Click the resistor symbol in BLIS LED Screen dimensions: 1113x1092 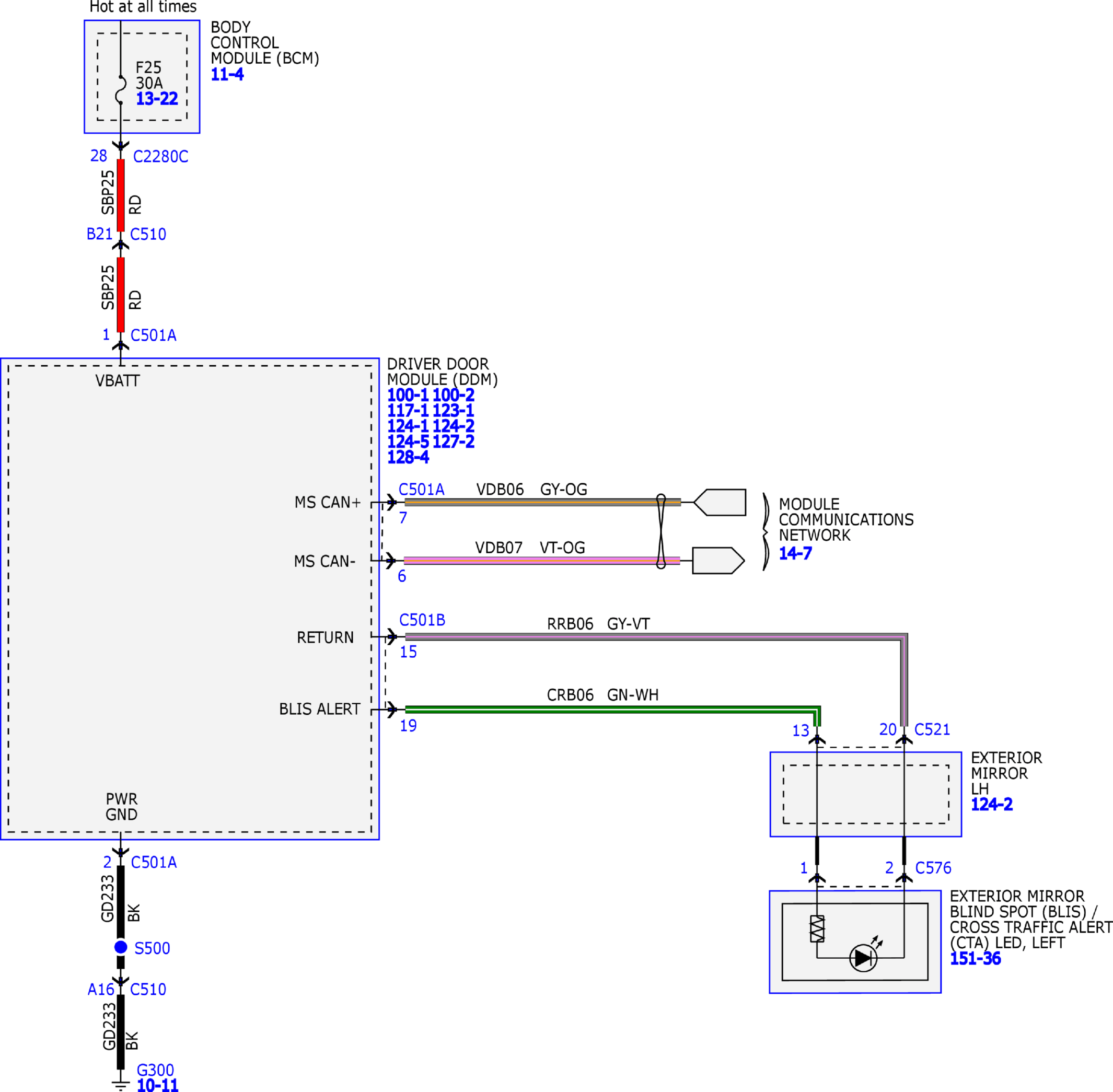(x=817, y=928)
